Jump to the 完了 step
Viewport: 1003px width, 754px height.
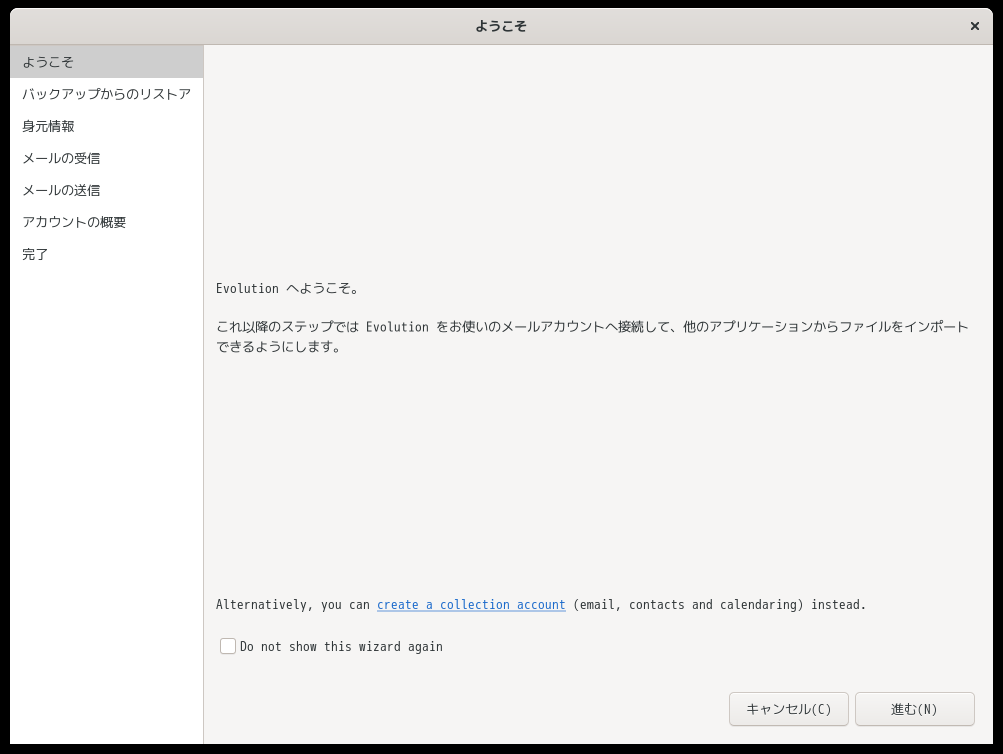point(107,254)
